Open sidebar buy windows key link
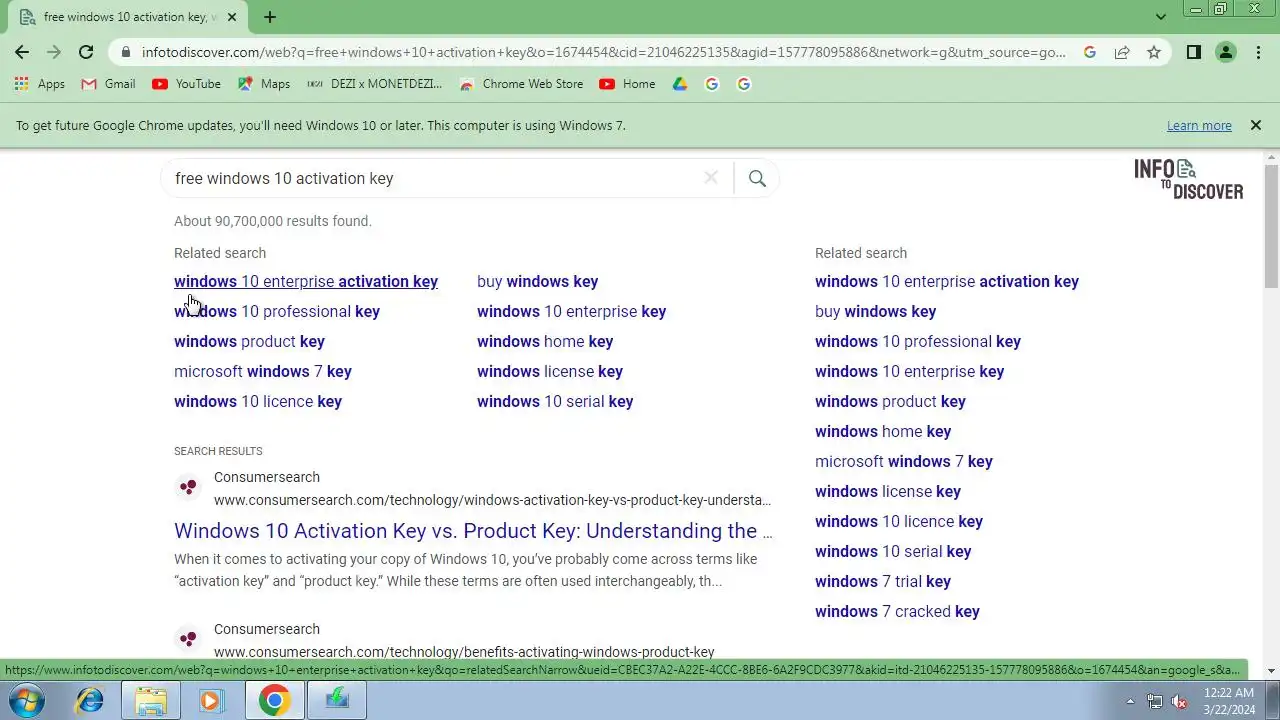Viewport: 1280px width, 720px height. (x=875, y=312)
